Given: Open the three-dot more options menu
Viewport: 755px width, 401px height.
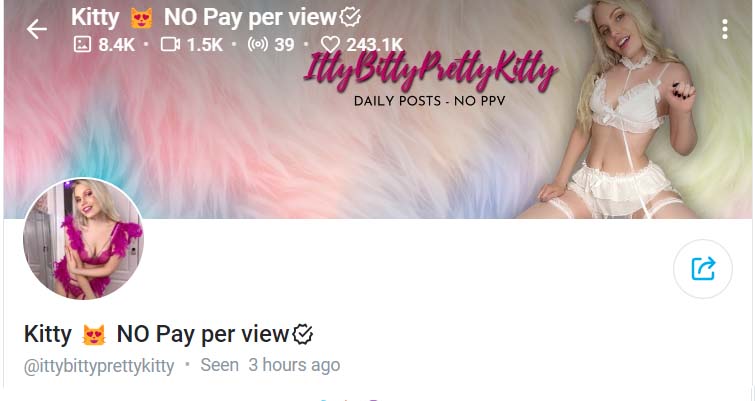Looking at the screenshot, I should (725, 30).
